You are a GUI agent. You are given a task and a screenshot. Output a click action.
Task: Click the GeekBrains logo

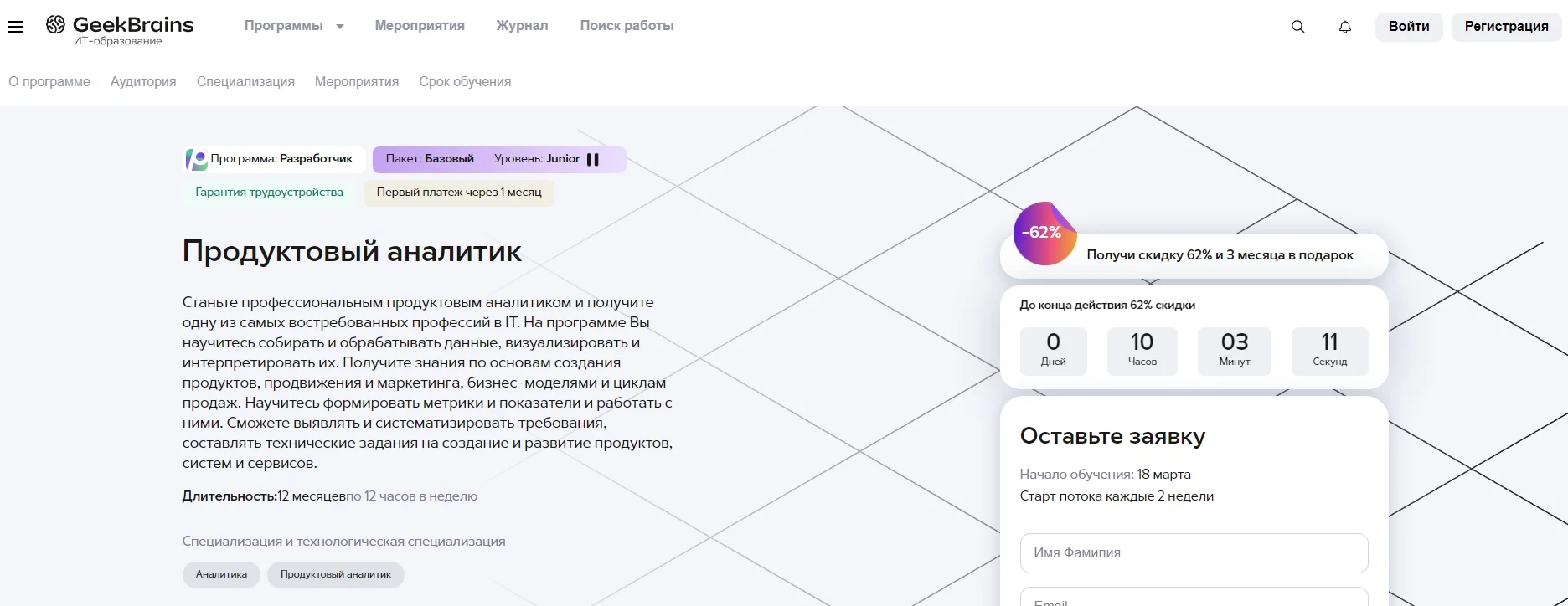point(120,30)
